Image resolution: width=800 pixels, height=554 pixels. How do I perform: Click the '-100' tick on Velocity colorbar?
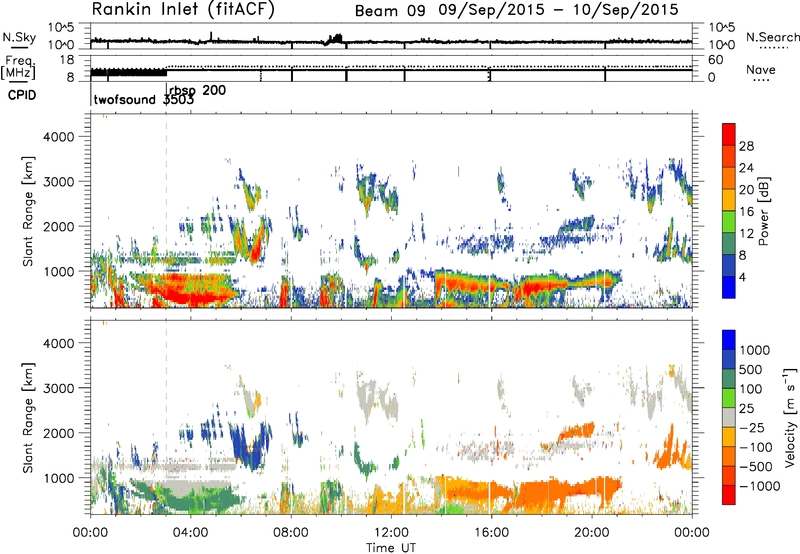[755, 447]
